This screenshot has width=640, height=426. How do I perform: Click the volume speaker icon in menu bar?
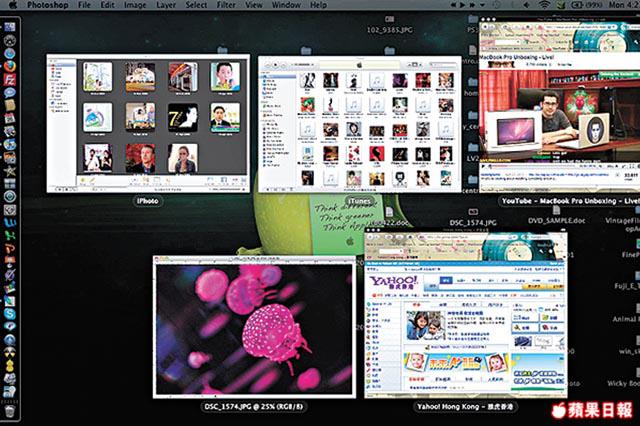[x=526, y=5]
